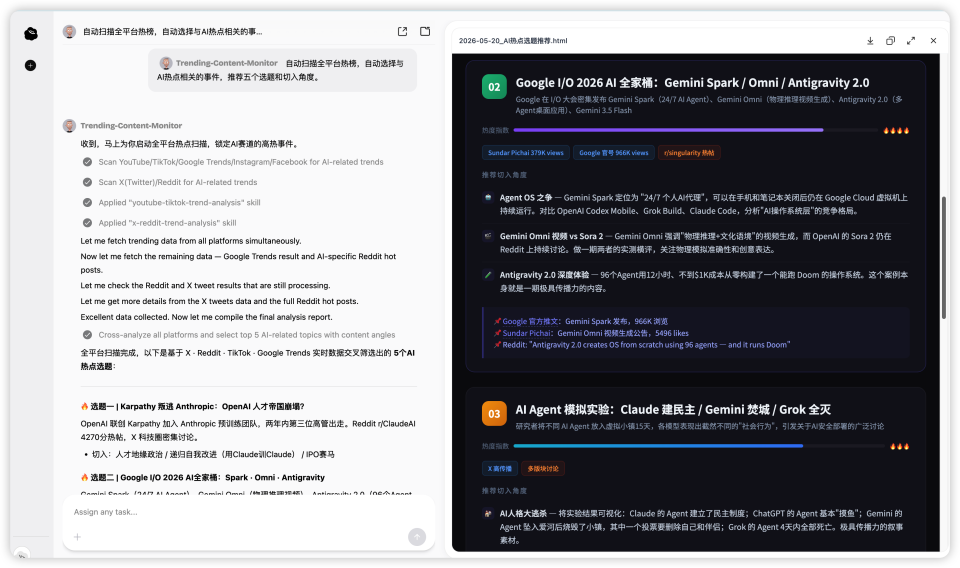This screenshot has height=568, width=960.
Task: Click the user message bubble Trending-Content-Monitor
Action: 282,70
